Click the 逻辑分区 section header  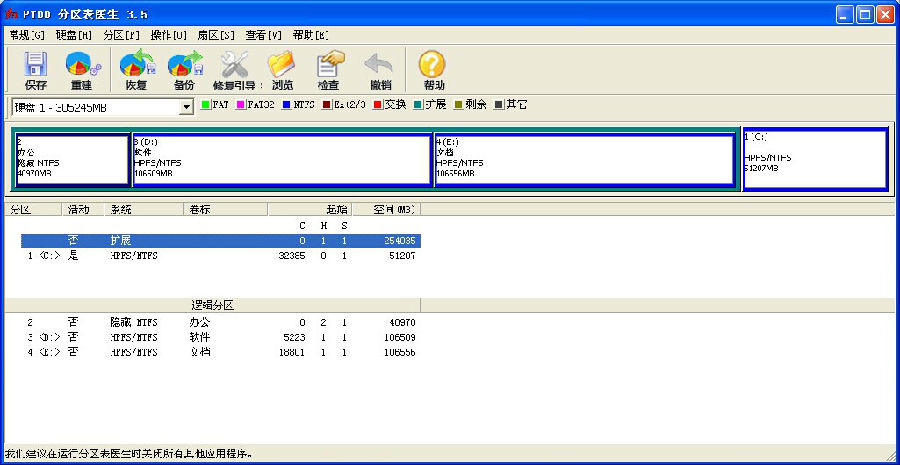(212, 305)
